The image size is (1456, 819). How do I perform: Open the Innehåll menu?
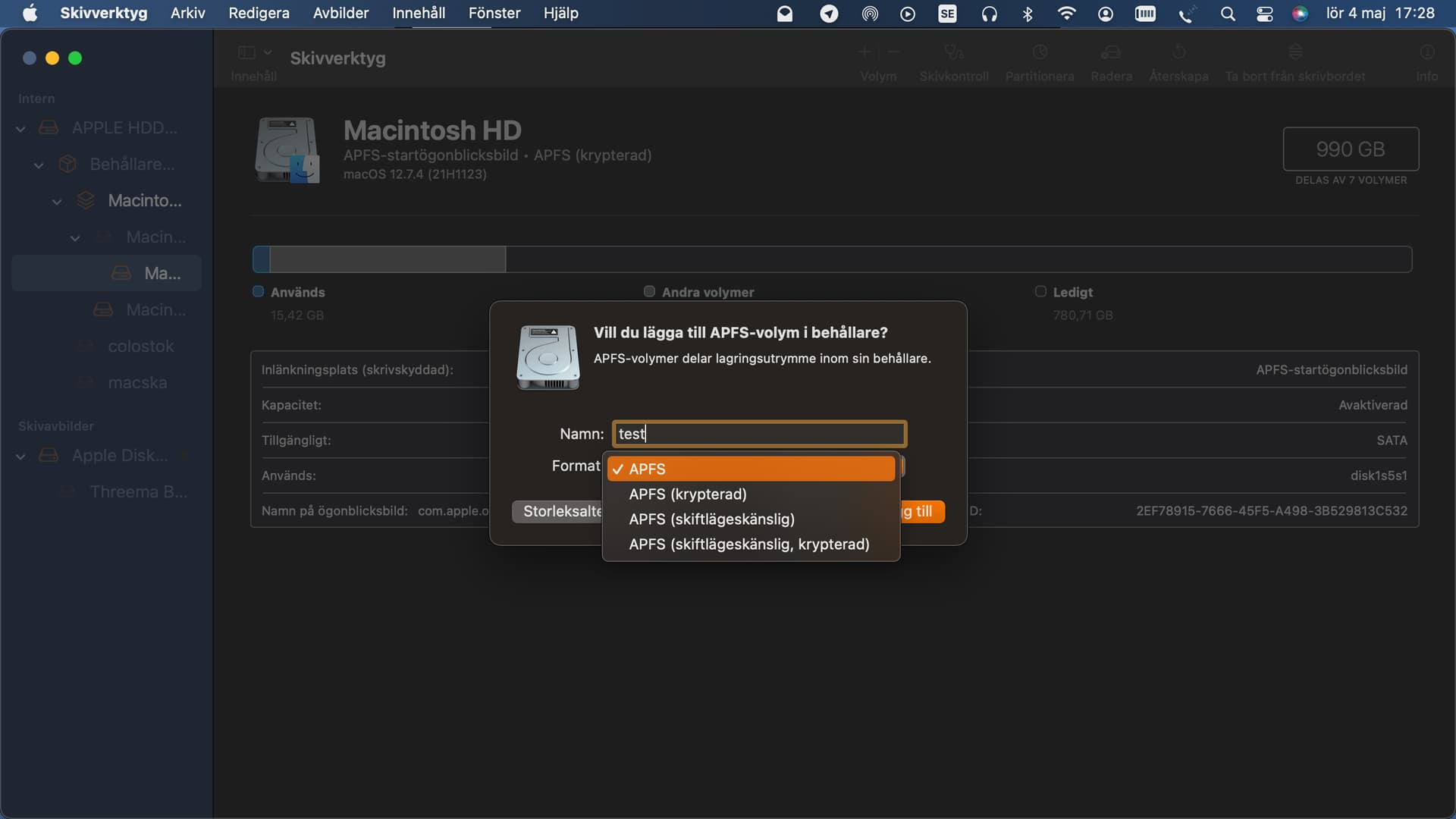[419, 13]
